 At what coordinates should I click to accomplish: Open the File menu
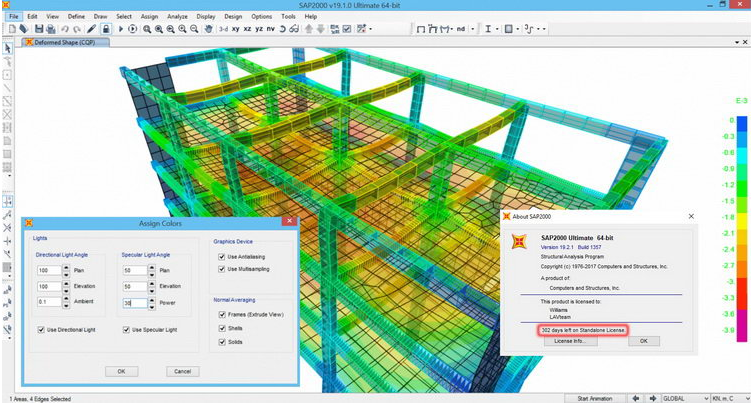pos(13,16)
